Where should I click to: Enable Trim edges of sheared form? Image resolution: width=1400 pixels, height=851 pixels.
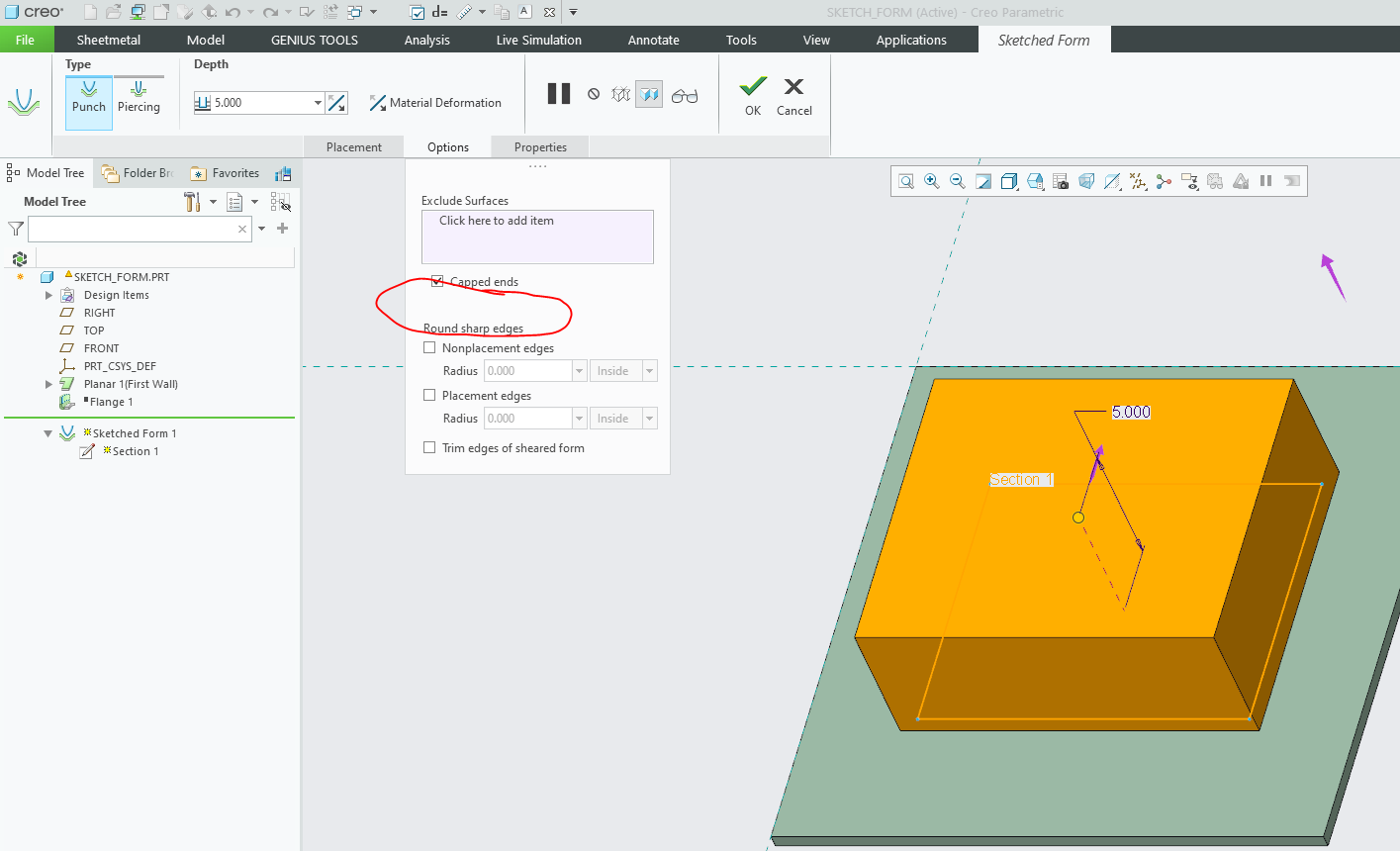[429, 446]
